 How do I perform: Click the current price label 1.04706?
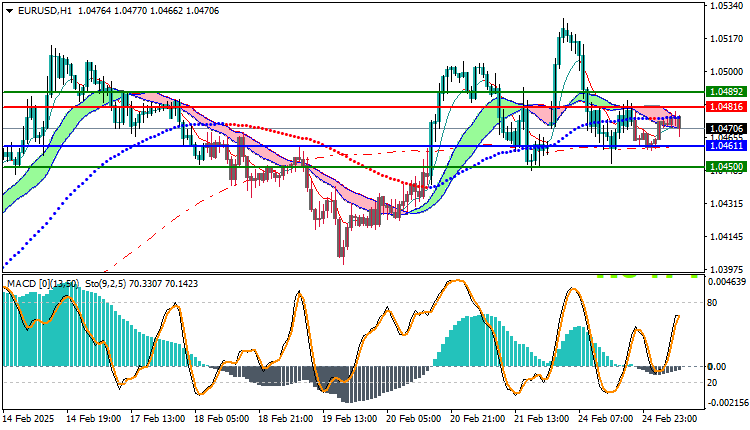coord(726,129)
